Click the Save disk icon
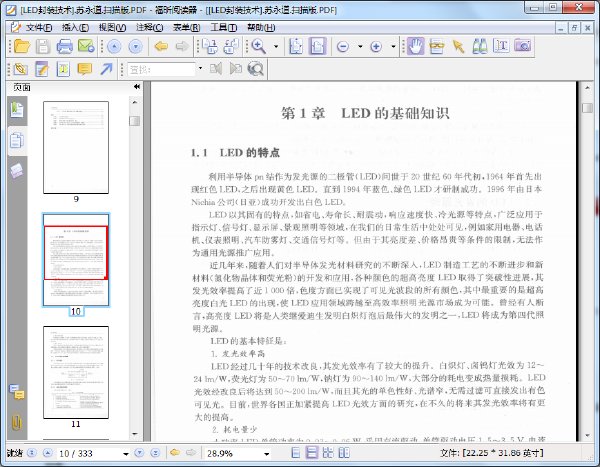This screenshot has width=600, height=467. 43,46
